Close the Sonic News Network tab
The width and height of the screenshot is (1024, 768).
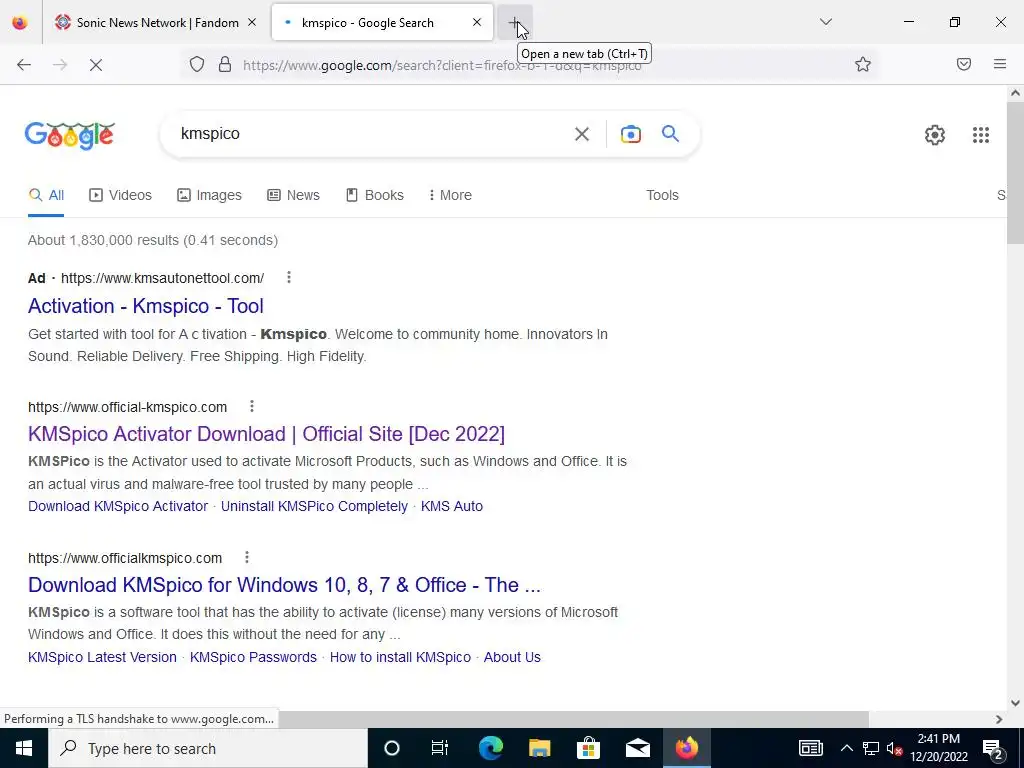(252, 22)
